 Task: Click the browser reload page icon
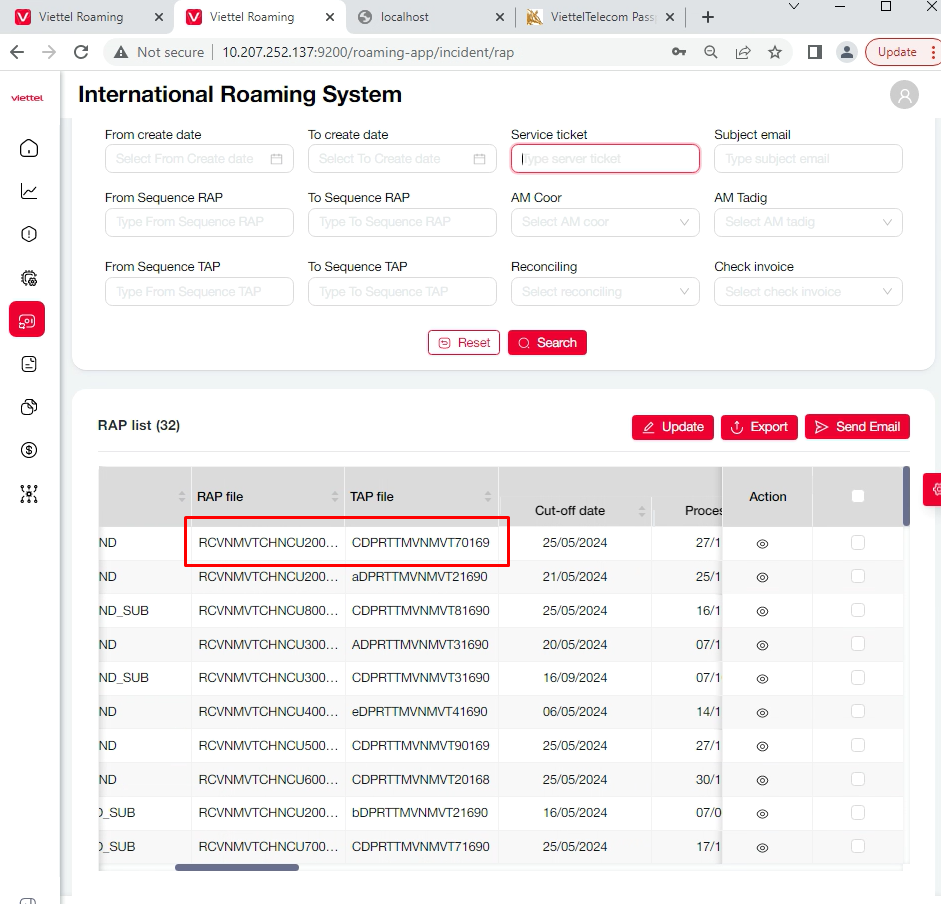coord(82,52)
